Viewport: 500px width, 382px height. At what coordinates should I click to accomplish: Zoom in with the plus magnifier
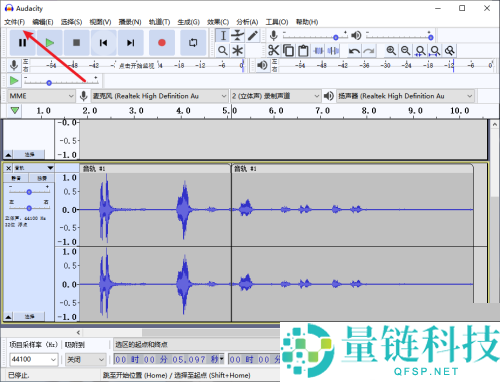pyautogui.click(x=391, y=51)
